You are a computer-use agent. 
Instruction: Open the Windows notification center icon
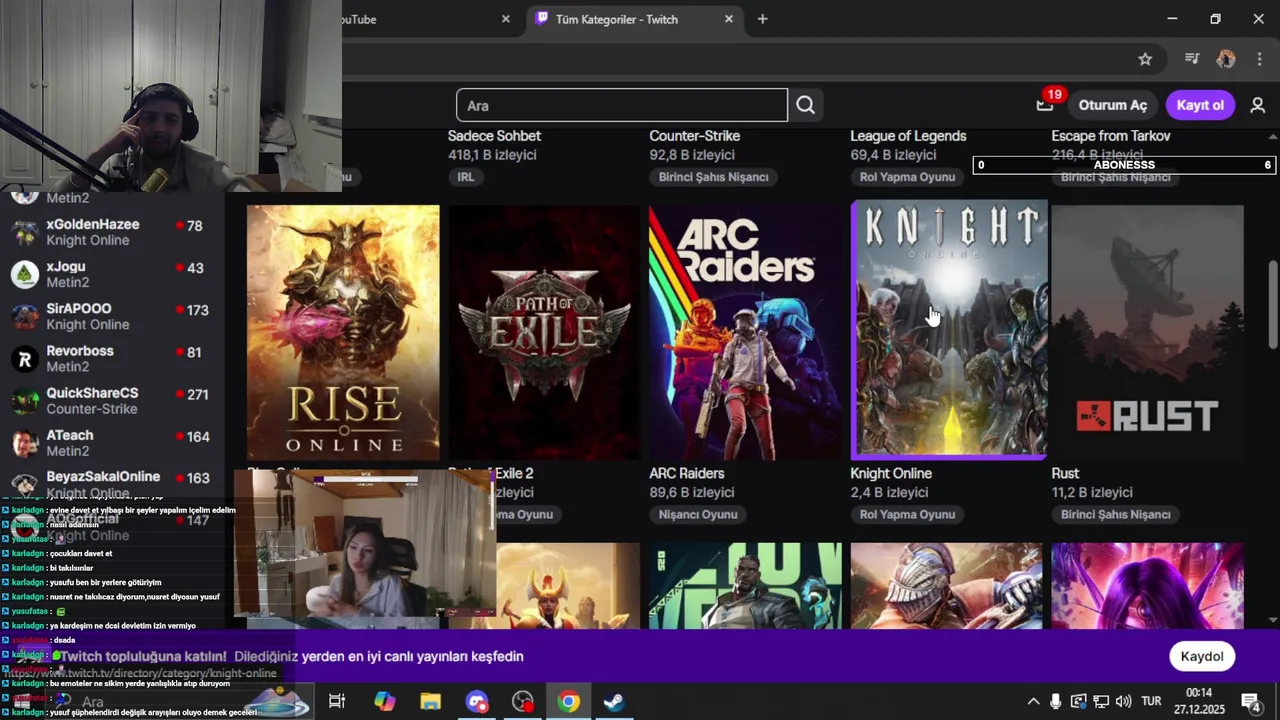point(1251,701)
